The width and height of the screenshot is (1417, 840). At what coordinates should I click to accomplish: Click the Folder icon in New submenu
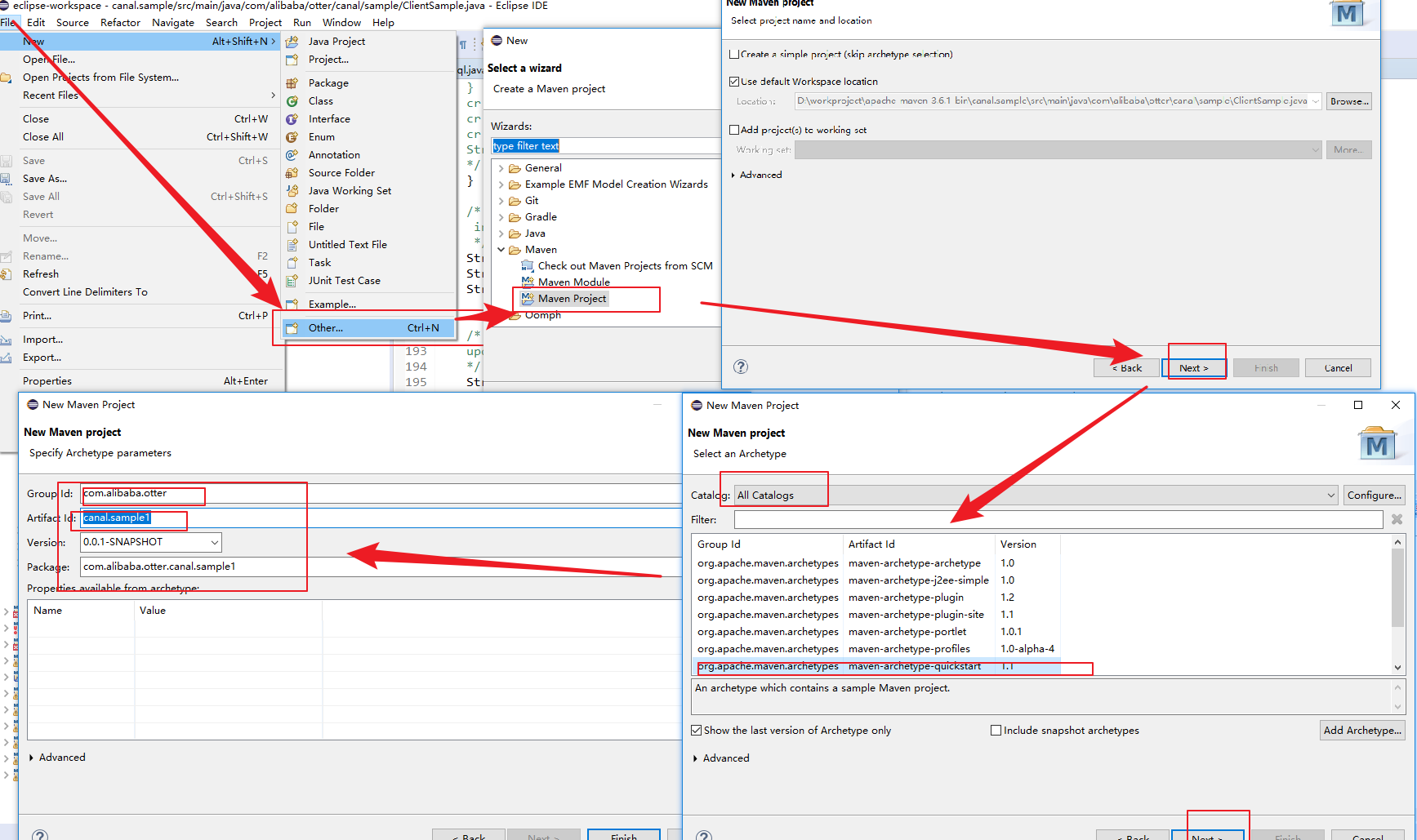tap(292, 208)
